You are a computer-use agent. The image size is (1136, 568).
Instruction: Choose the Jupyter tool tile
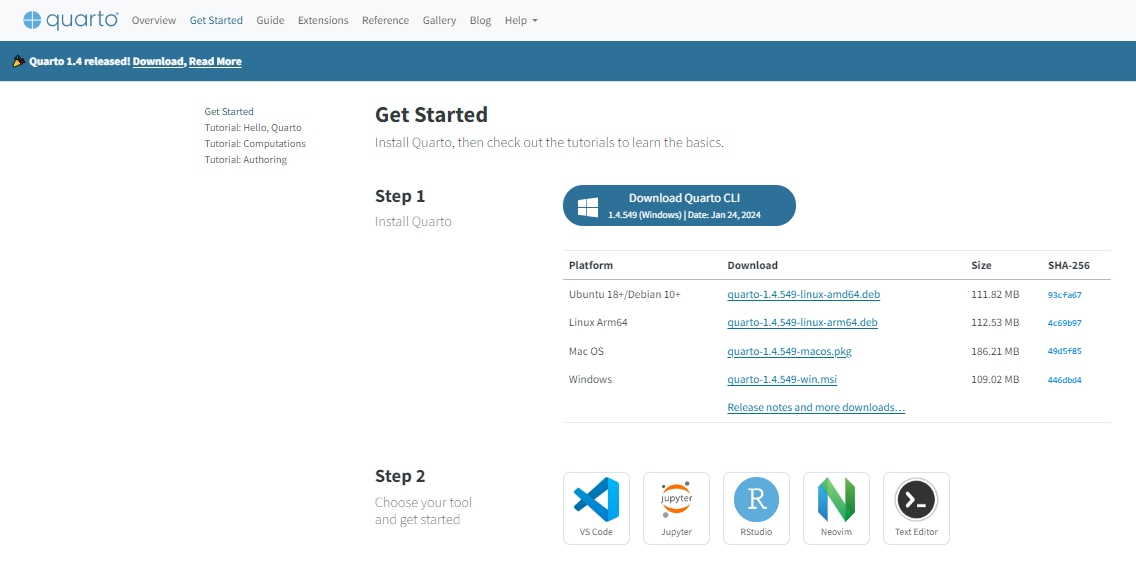coord(676,508)
